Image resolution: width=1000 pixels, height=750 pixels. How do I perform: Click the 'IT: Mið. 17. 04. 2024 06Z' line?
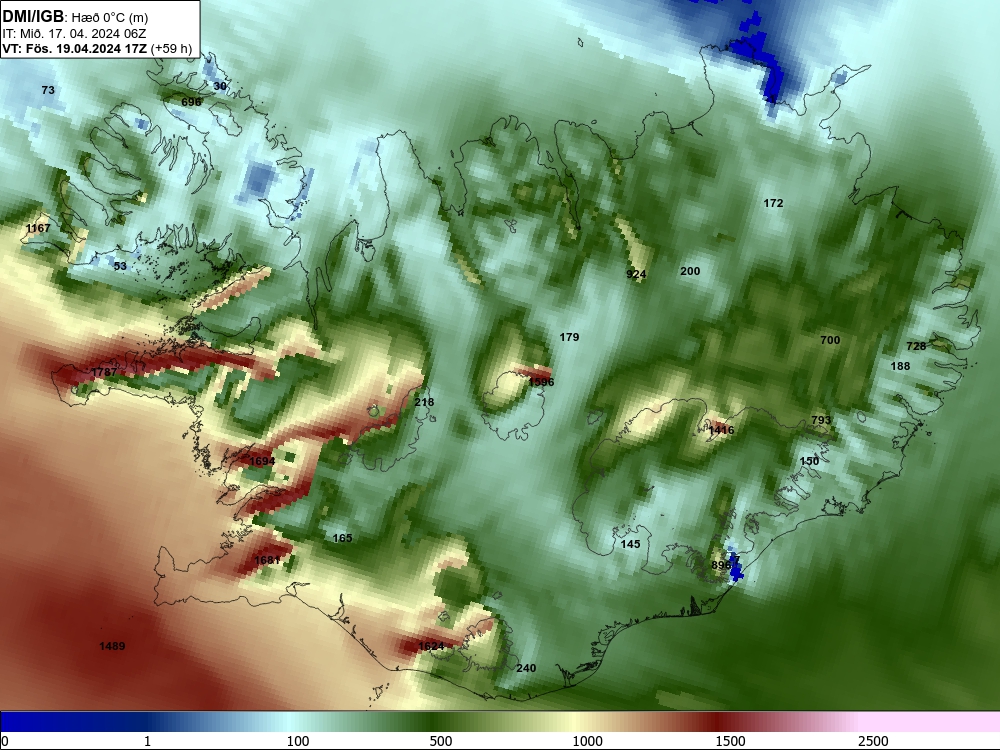pos(74,34)
